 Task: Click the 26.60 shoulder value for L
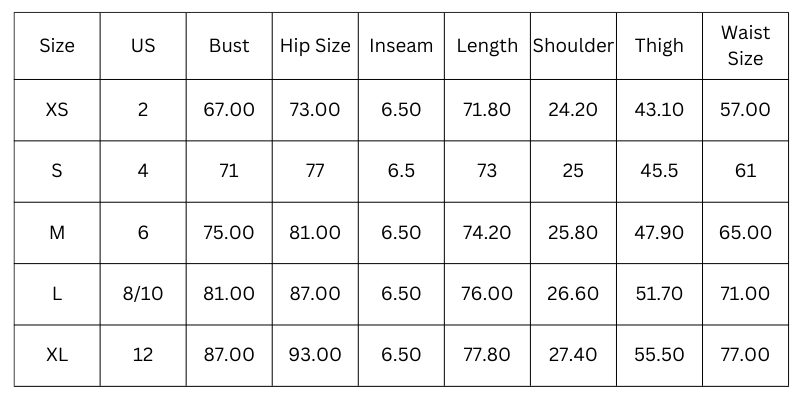(573, 294)
